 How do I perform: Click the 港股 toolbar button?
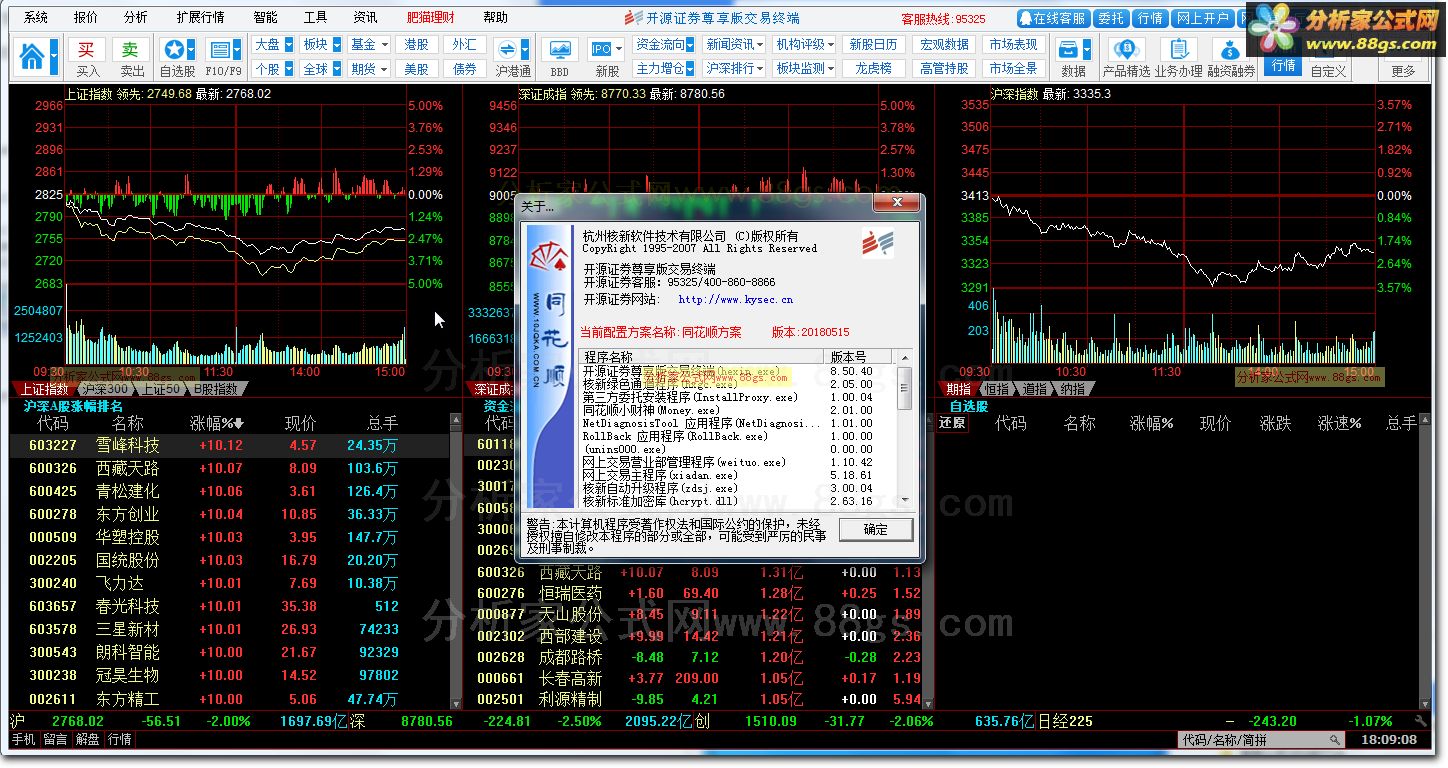417,44
